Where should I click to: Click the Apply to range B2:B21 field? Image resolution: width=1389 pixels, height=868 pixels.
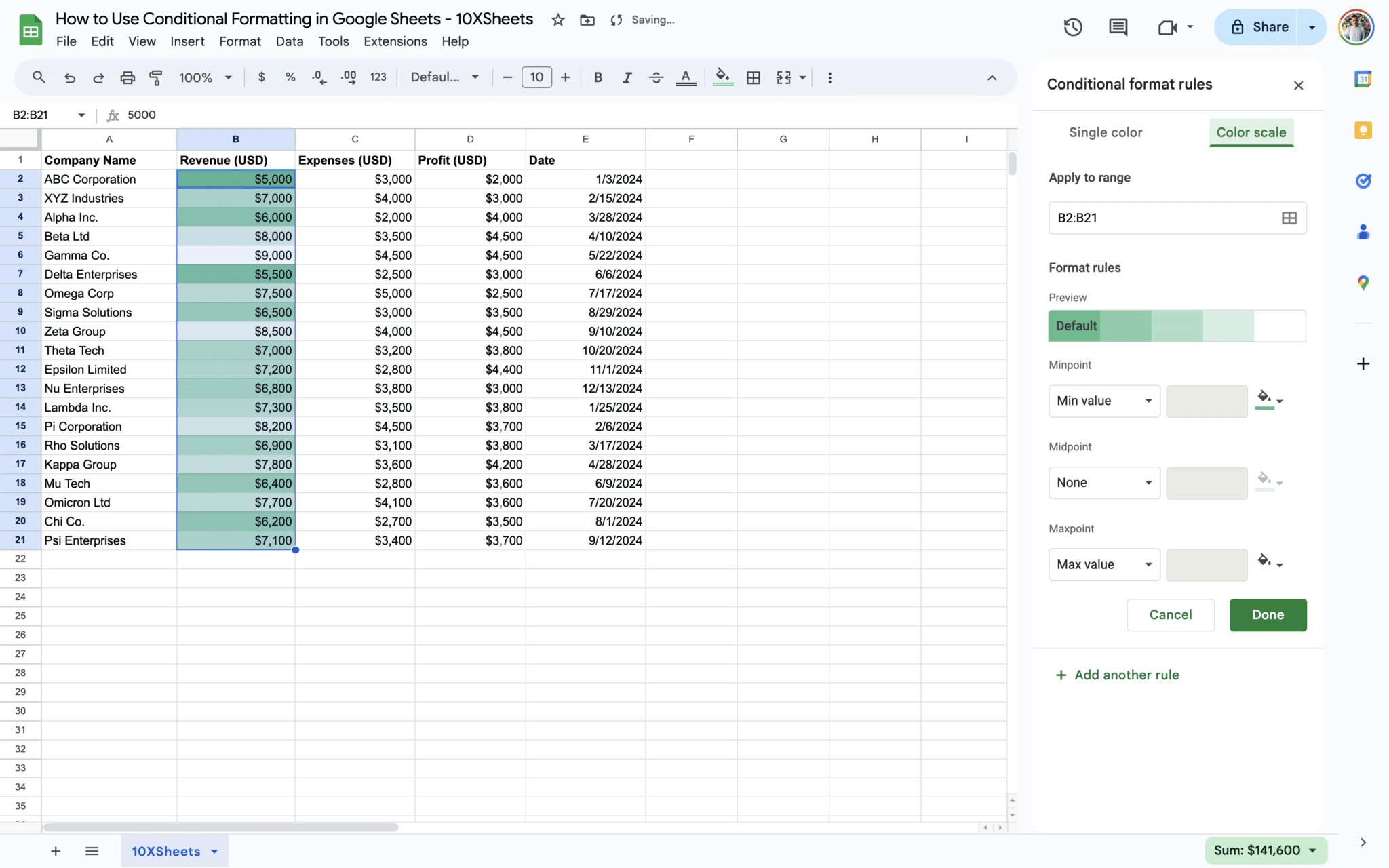(1177, 218)
